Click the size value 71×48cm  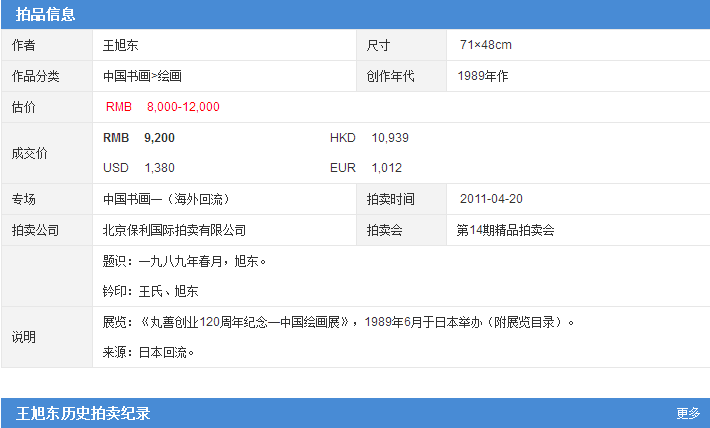486,45
